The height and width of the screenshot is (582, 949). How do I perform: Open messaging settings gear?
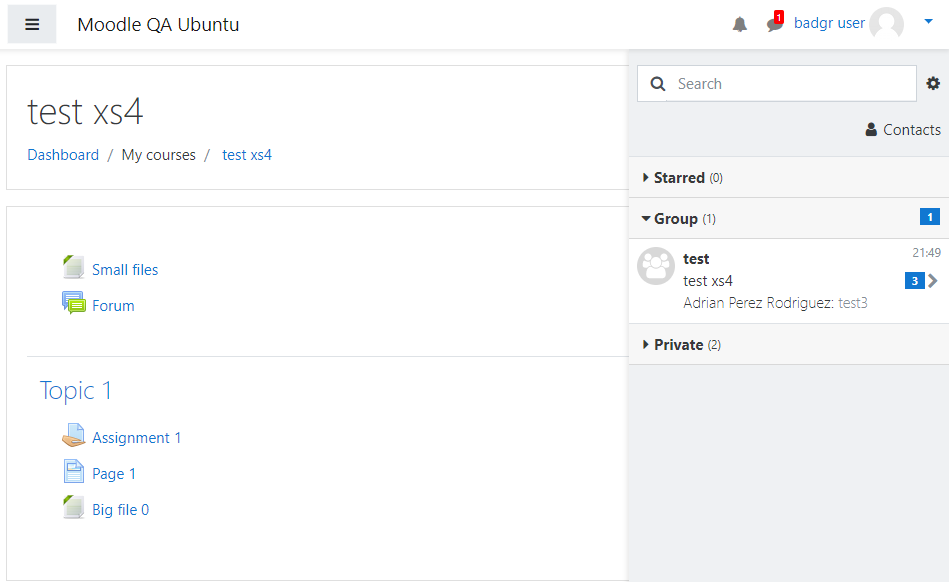[x=933, y=83]
